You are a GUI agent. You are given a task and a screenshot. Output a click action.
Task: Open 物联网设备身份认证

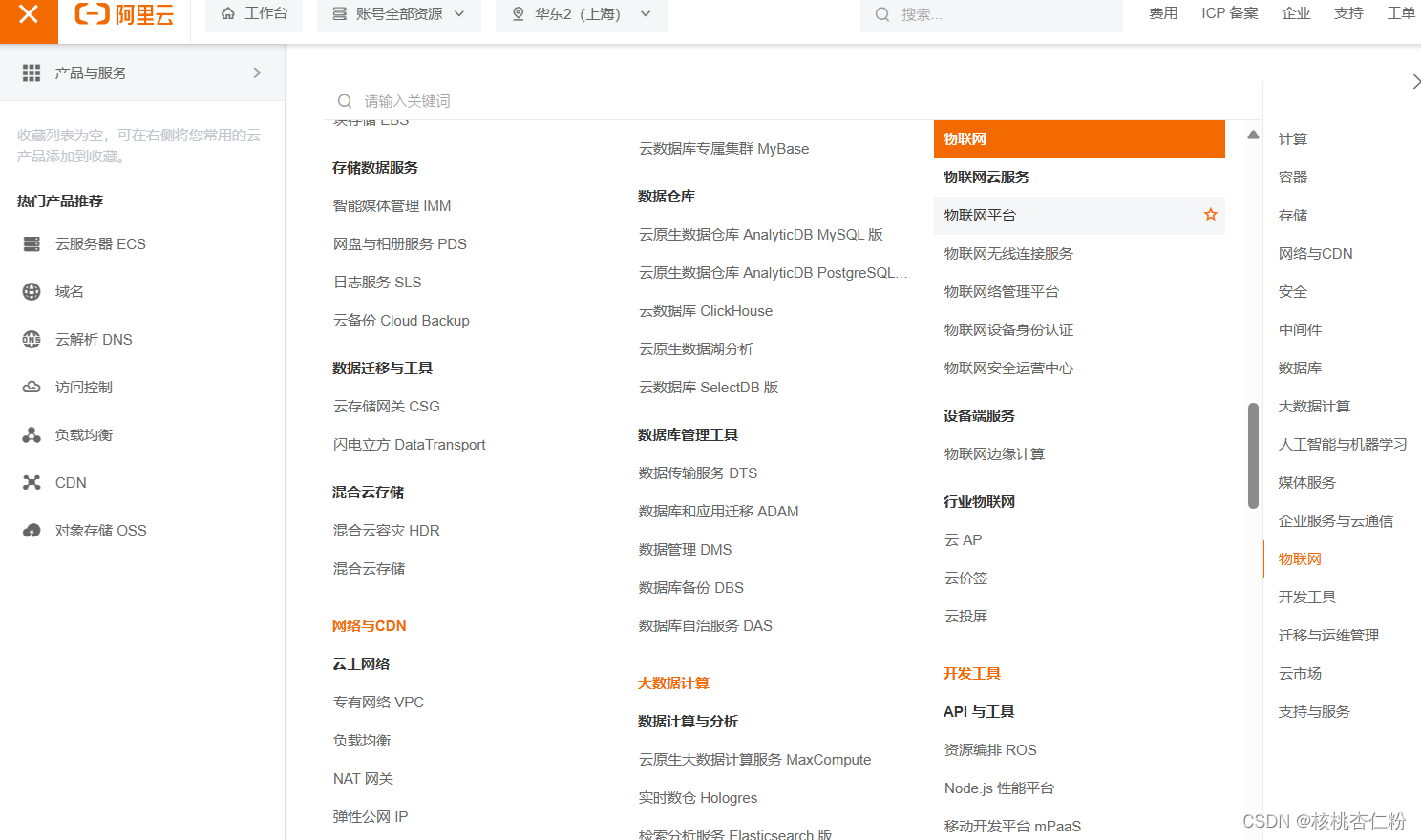pos(1008,330)
